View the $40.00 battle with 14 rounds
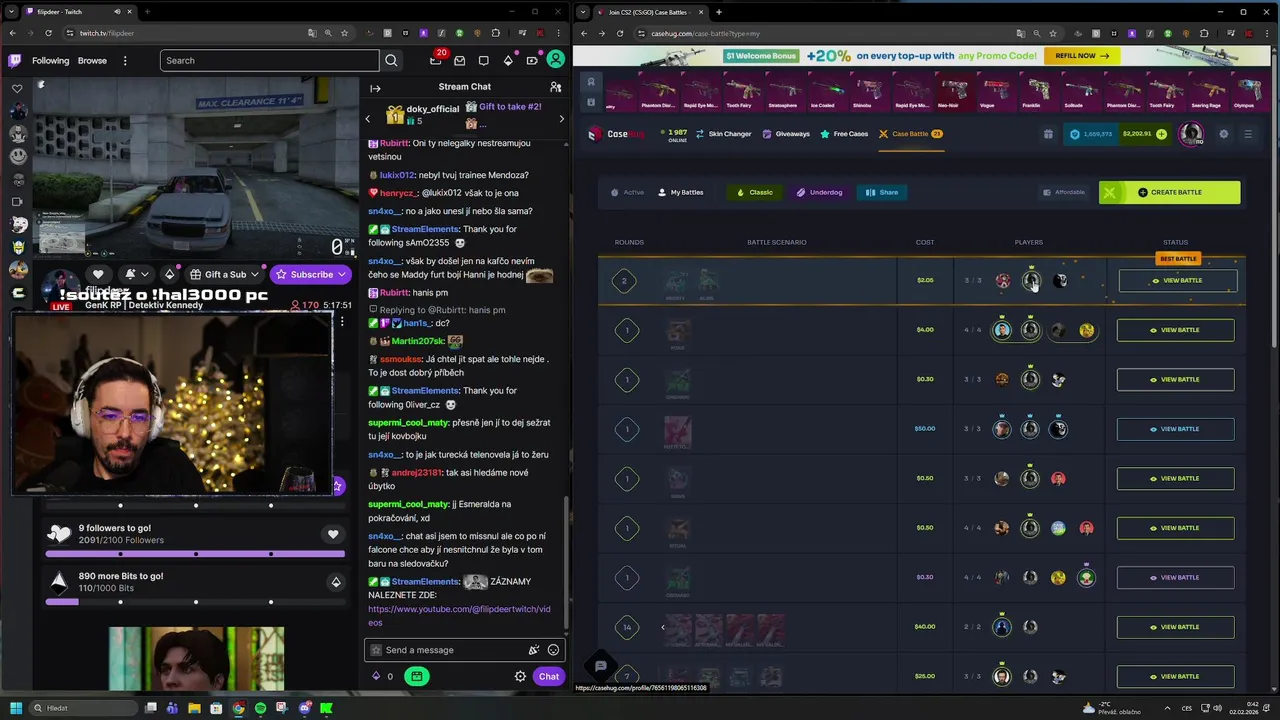This screenshot has height=720, width=1280. [1175, 627]
